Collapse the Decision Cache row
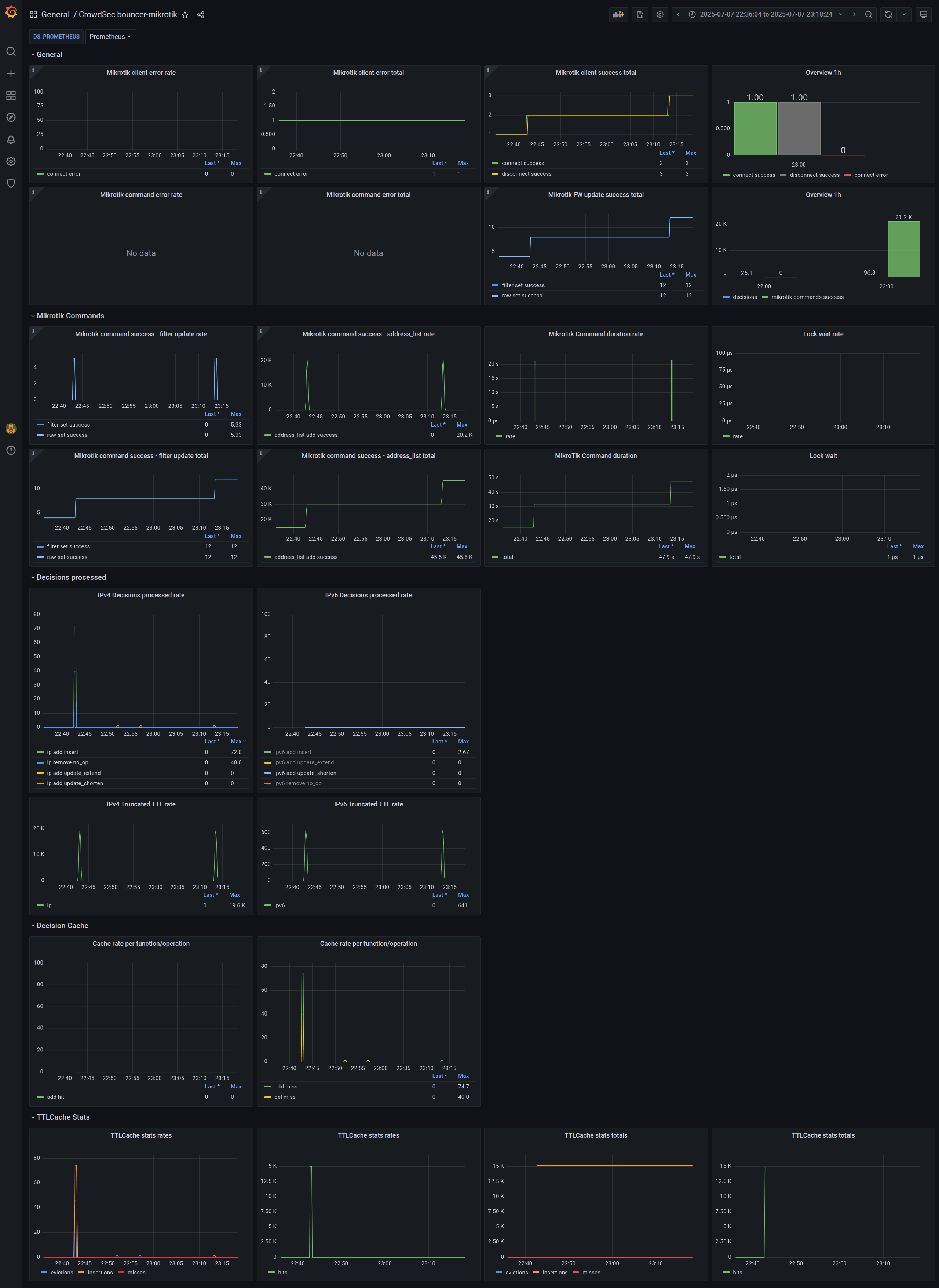 tap(60, 926)
